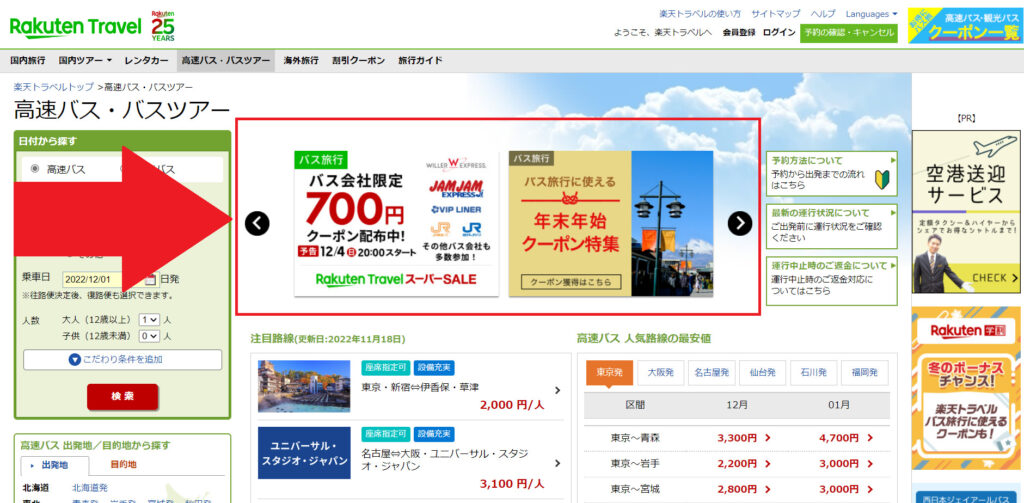Screen dimensions: 1024x503
Task: Switch to the 名古屋発 tab
Action: click(711, 372)
